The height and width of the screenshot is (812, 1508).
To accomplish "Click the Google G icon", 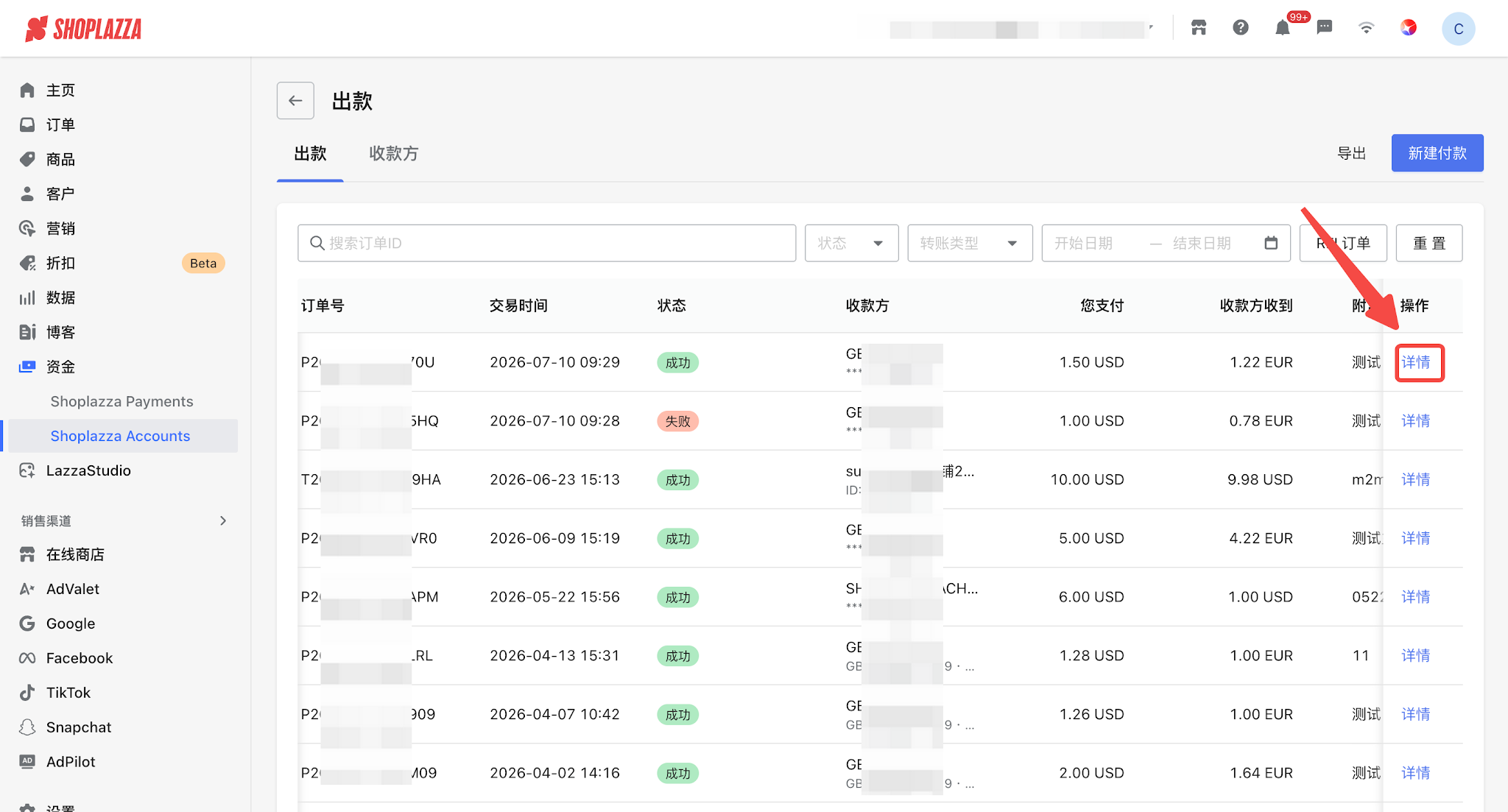I will click(27, 624).
